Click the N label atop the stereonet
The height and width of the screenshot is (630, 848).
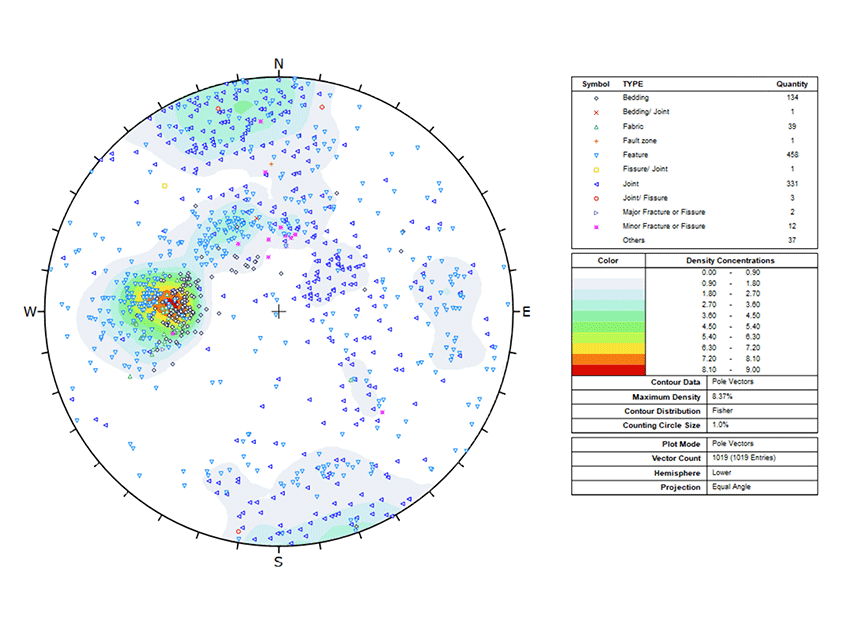[279, 64]
